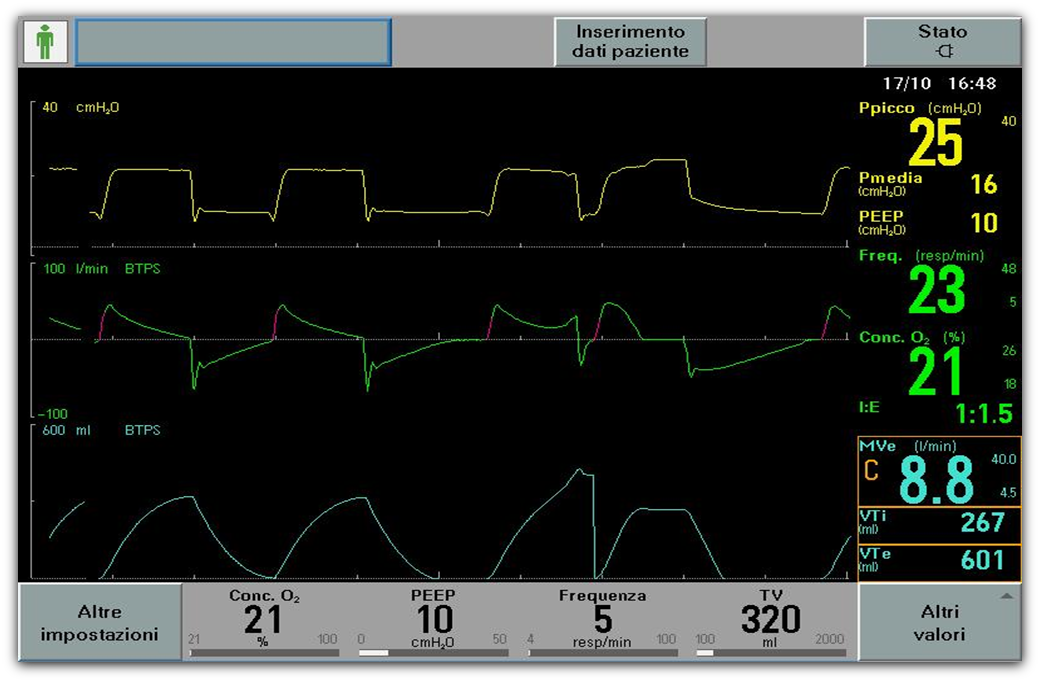Select the TV 320 ml setting

(x=771, y=620)
